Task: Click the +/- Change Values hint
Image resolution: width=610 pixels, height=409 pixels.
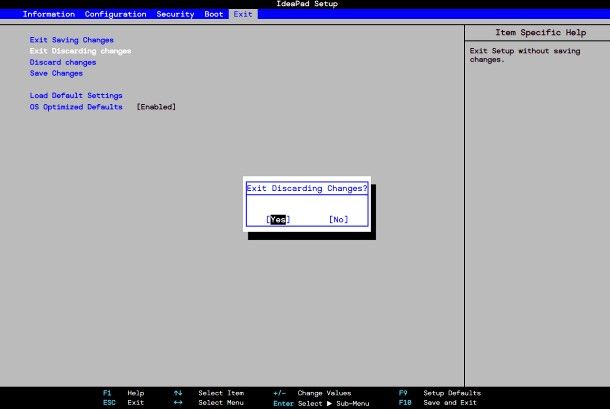Action: click(x=310, y=393)
